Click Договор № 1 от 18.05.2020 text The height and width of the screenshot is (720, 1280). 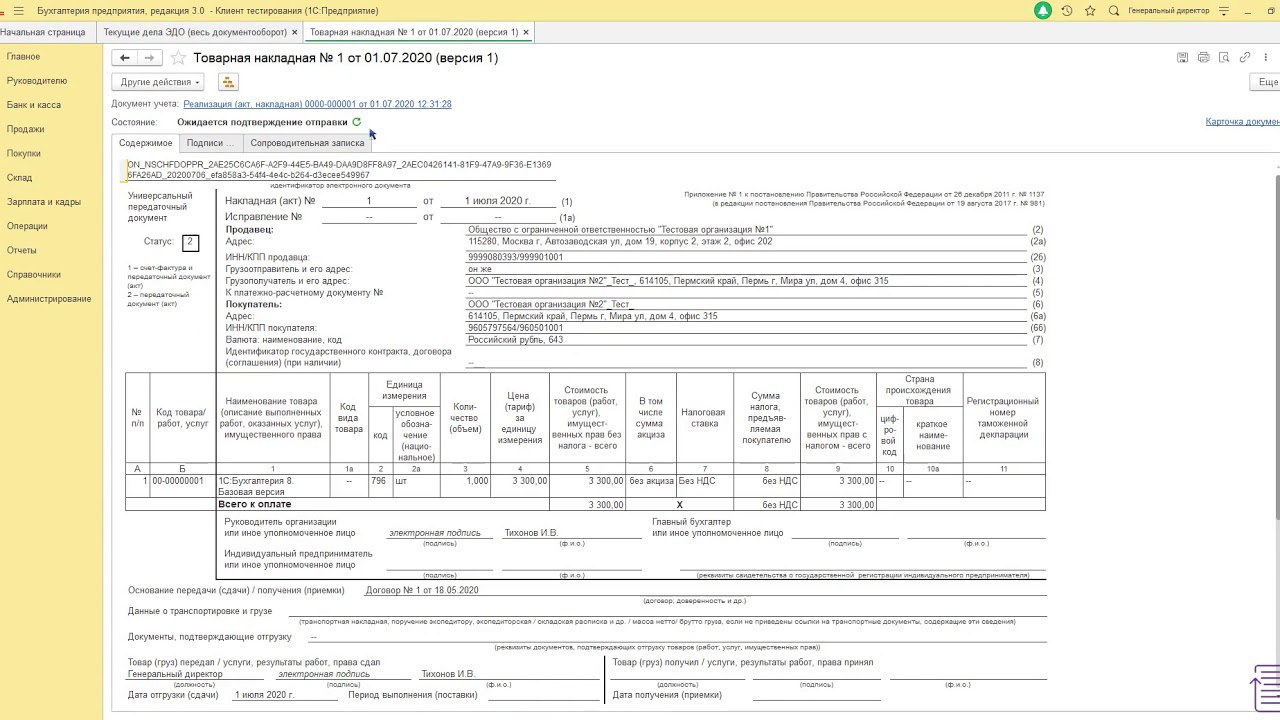422,590
